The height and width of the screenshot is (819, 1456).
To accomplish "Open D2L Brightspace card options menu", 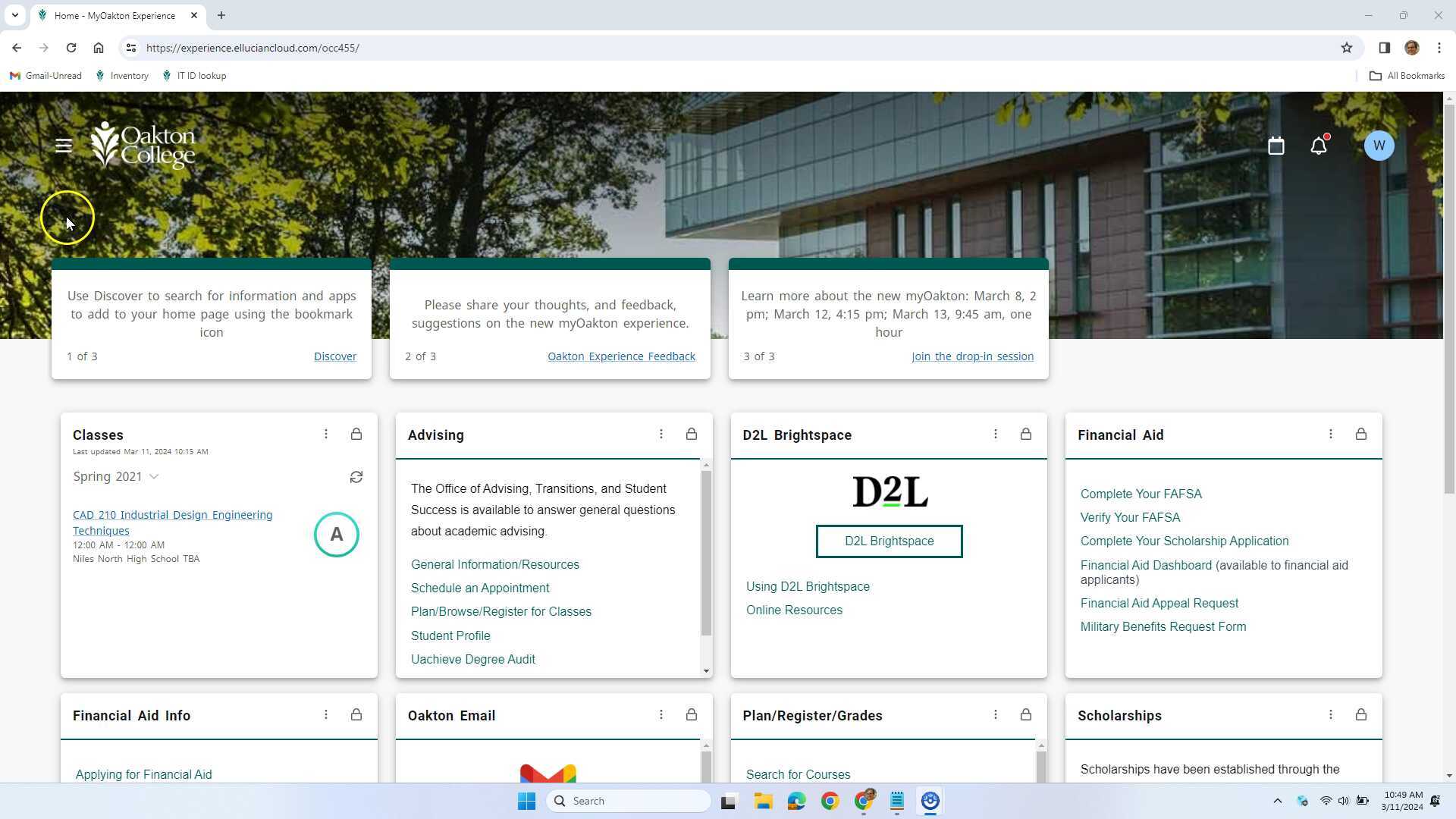I will (995, 435).
